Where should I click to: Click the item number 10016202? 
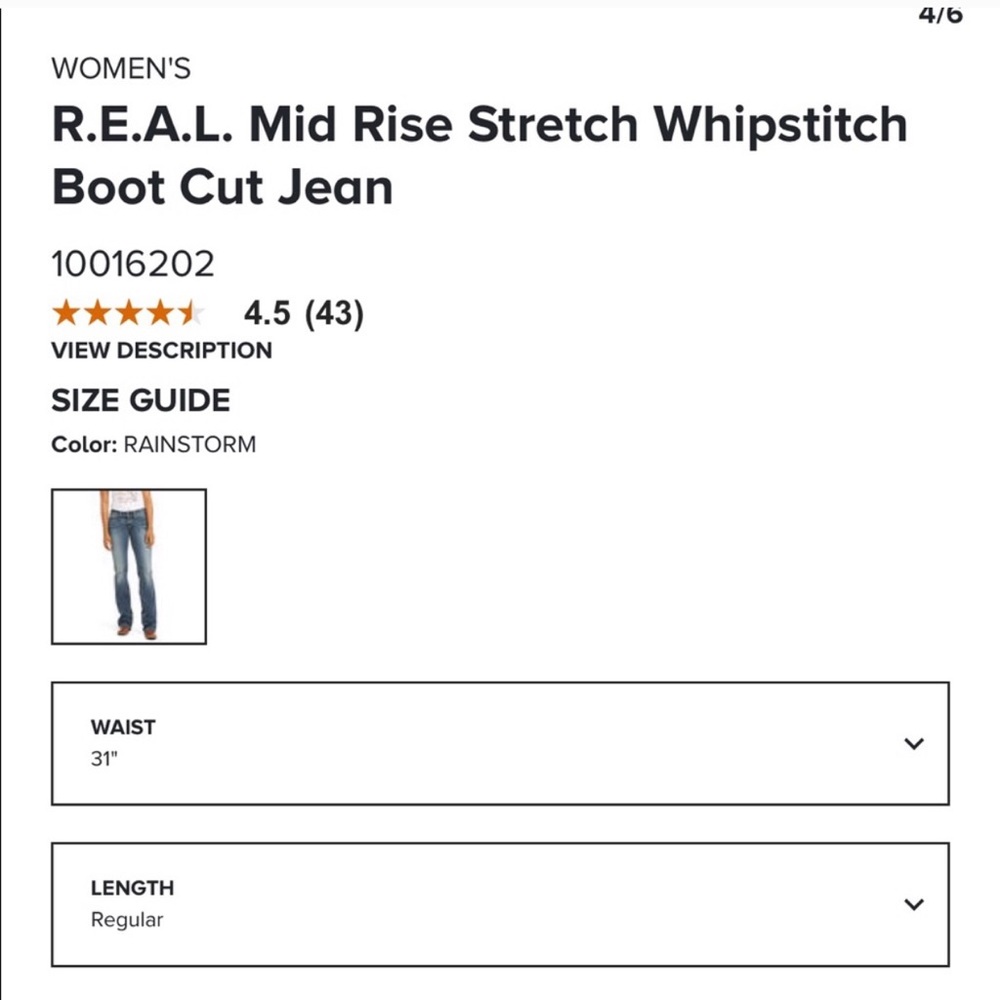coord(134,263)
